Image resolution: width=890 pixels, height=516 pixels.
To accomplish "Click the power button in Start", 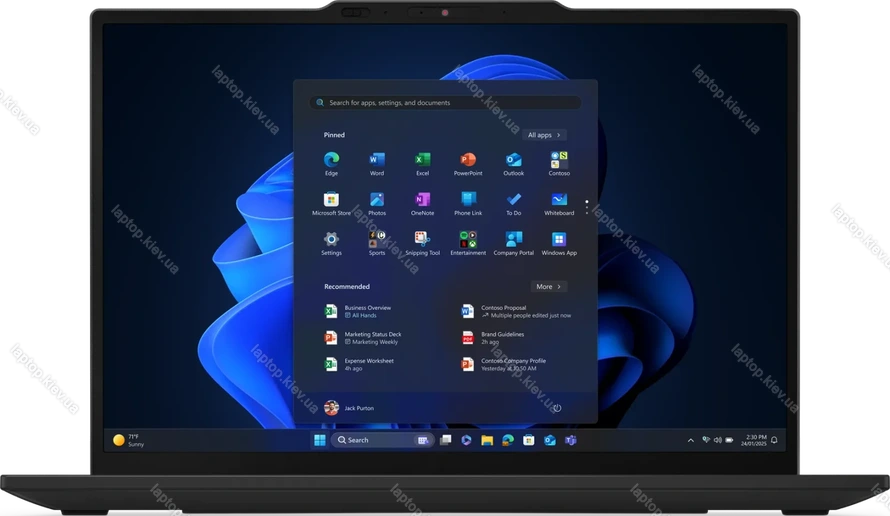I will tap(557, 408).
